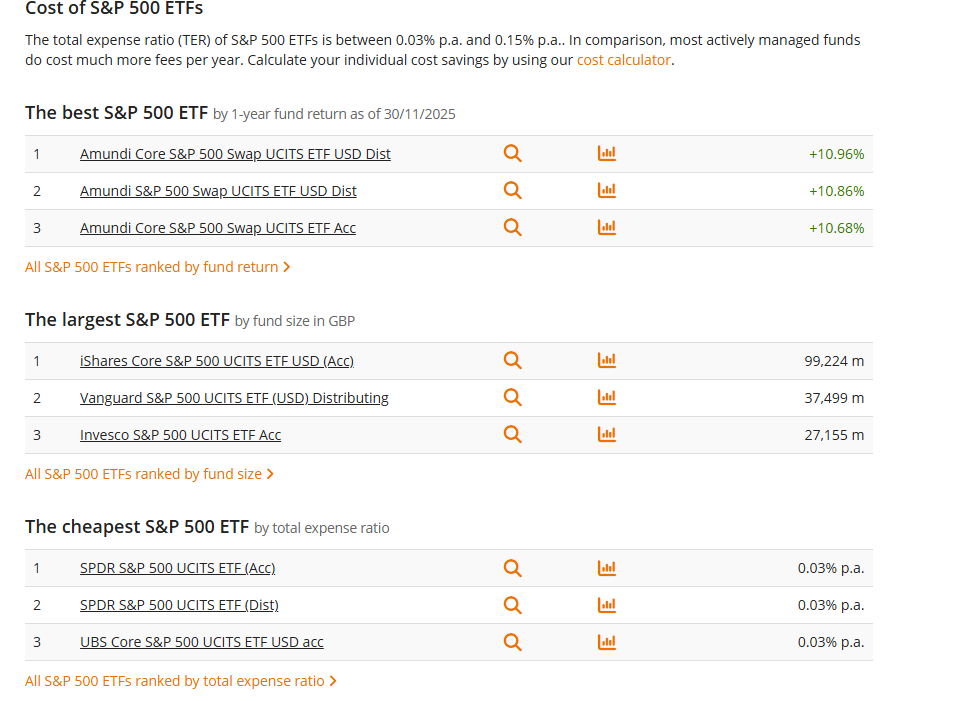Open Invesco S&P 500 UCITS ETF Acc link
The height and width of the screenshot is (701, 954).
click(180, 435)
